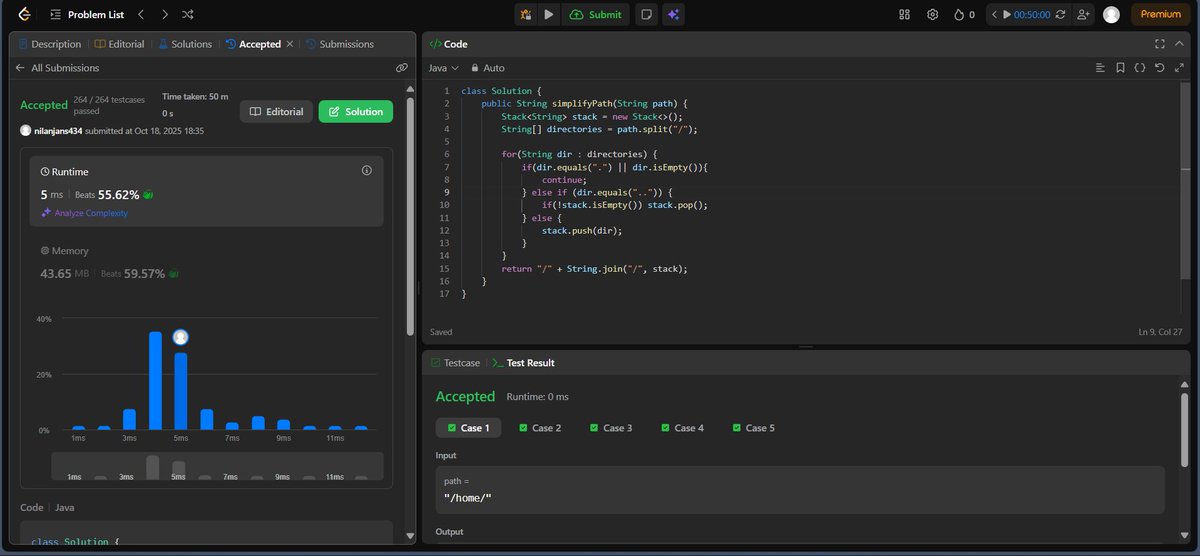1200x556 pixels.
Task: Go to the previous problem arrow
Action: point(141,15)
